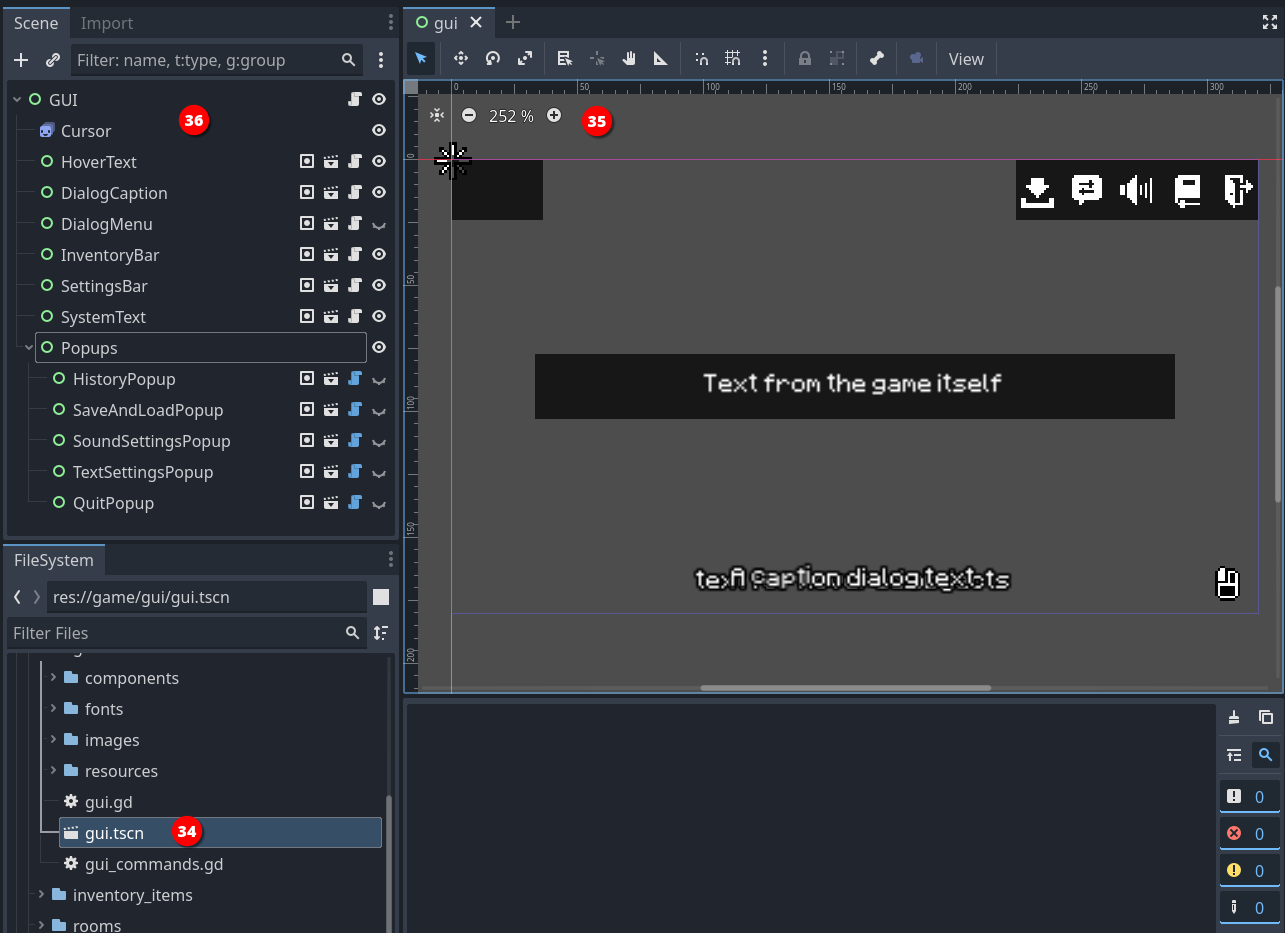Open the View menu in the toolbar

click(x=966, y=59)
